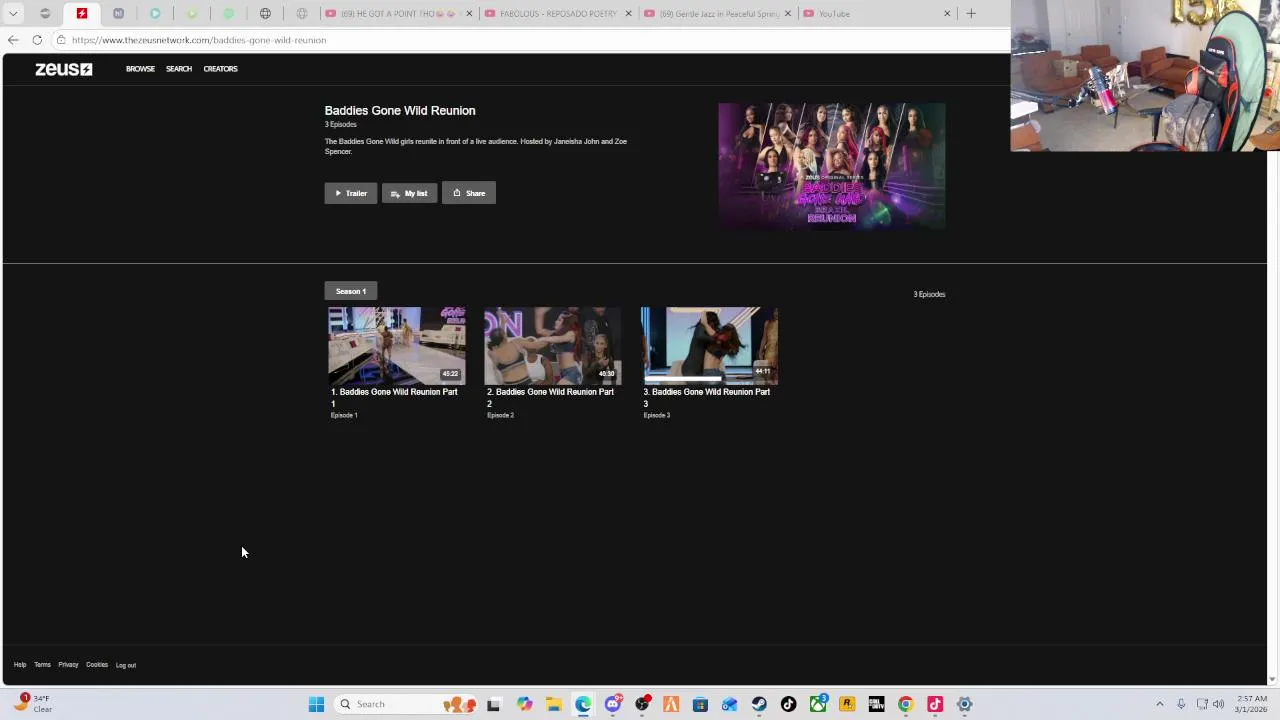Viewport: 1280px width, 720px height.
Task: Click the microphone icon in system tray
Action: (1181, 704)
